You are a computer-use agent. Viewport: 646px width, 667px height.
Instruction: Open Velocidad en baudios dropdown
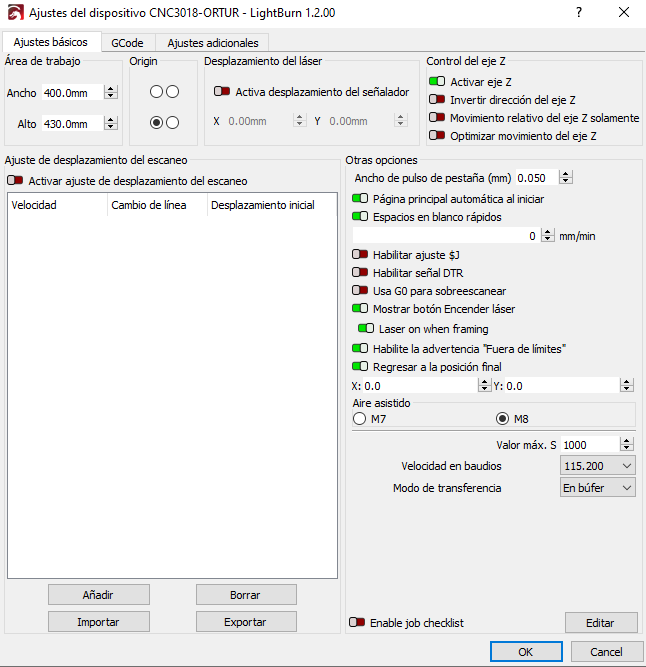pos(598,466)
